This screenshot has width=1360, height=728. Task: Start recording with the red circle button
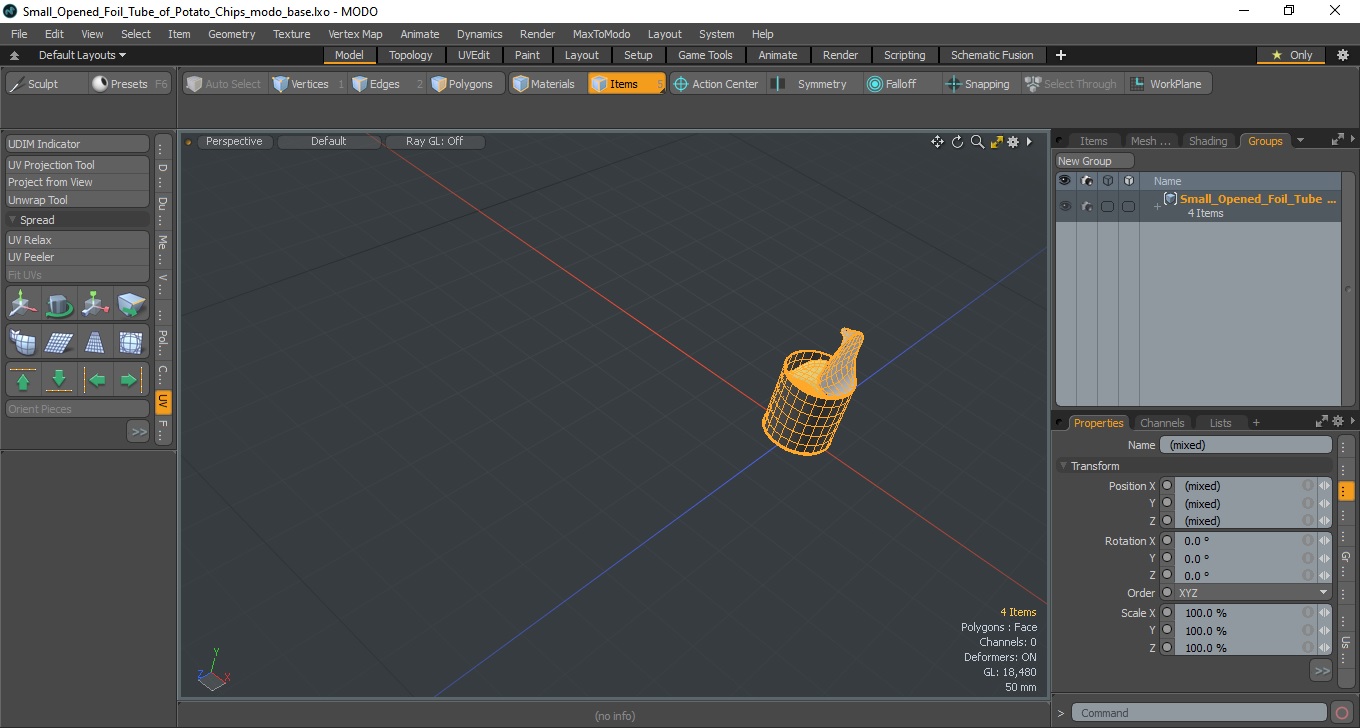click(1343, 713)
